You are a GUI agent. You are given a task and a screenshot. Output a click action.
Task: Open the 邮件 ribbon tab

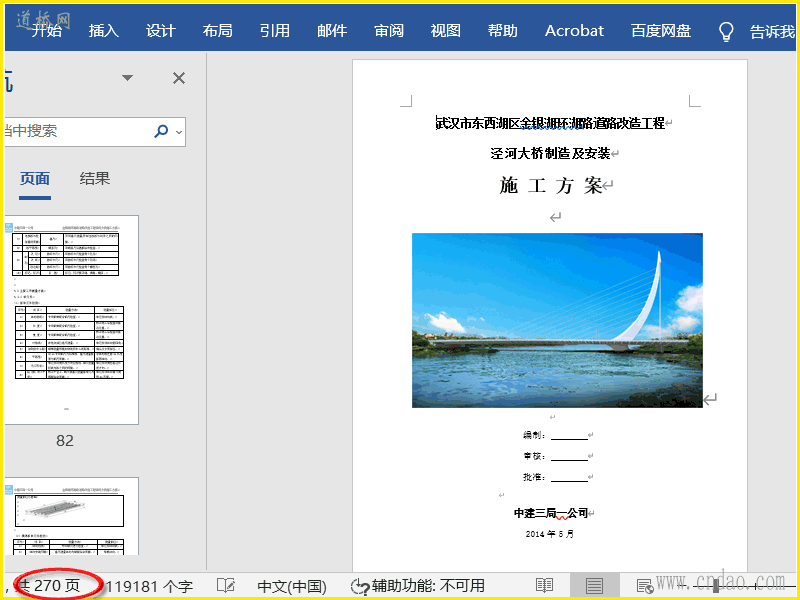click(332, 31)
